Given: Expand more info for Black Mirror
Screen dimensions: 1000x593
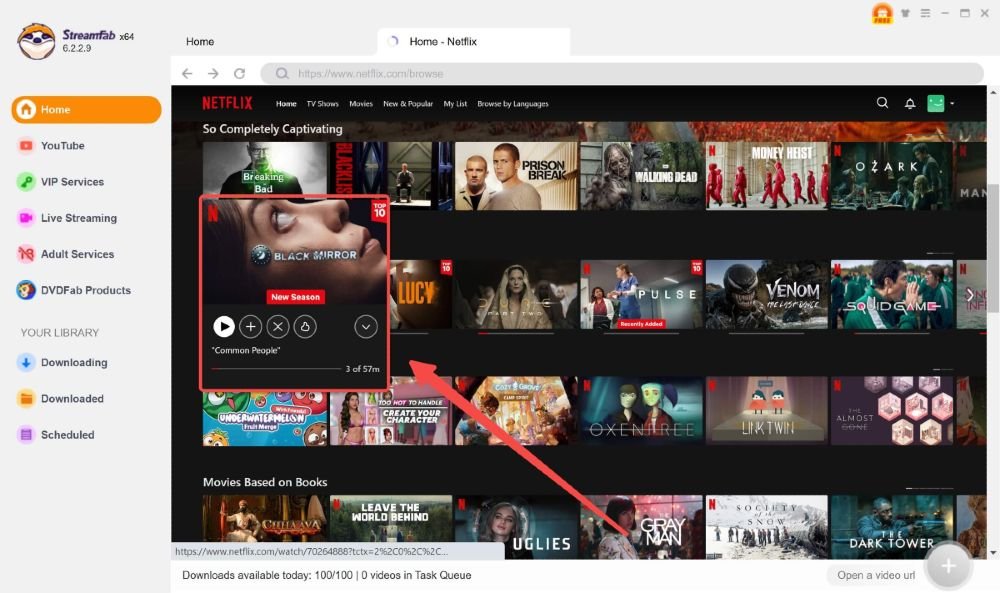Looking at the screenshot, I should coord(366,326).
